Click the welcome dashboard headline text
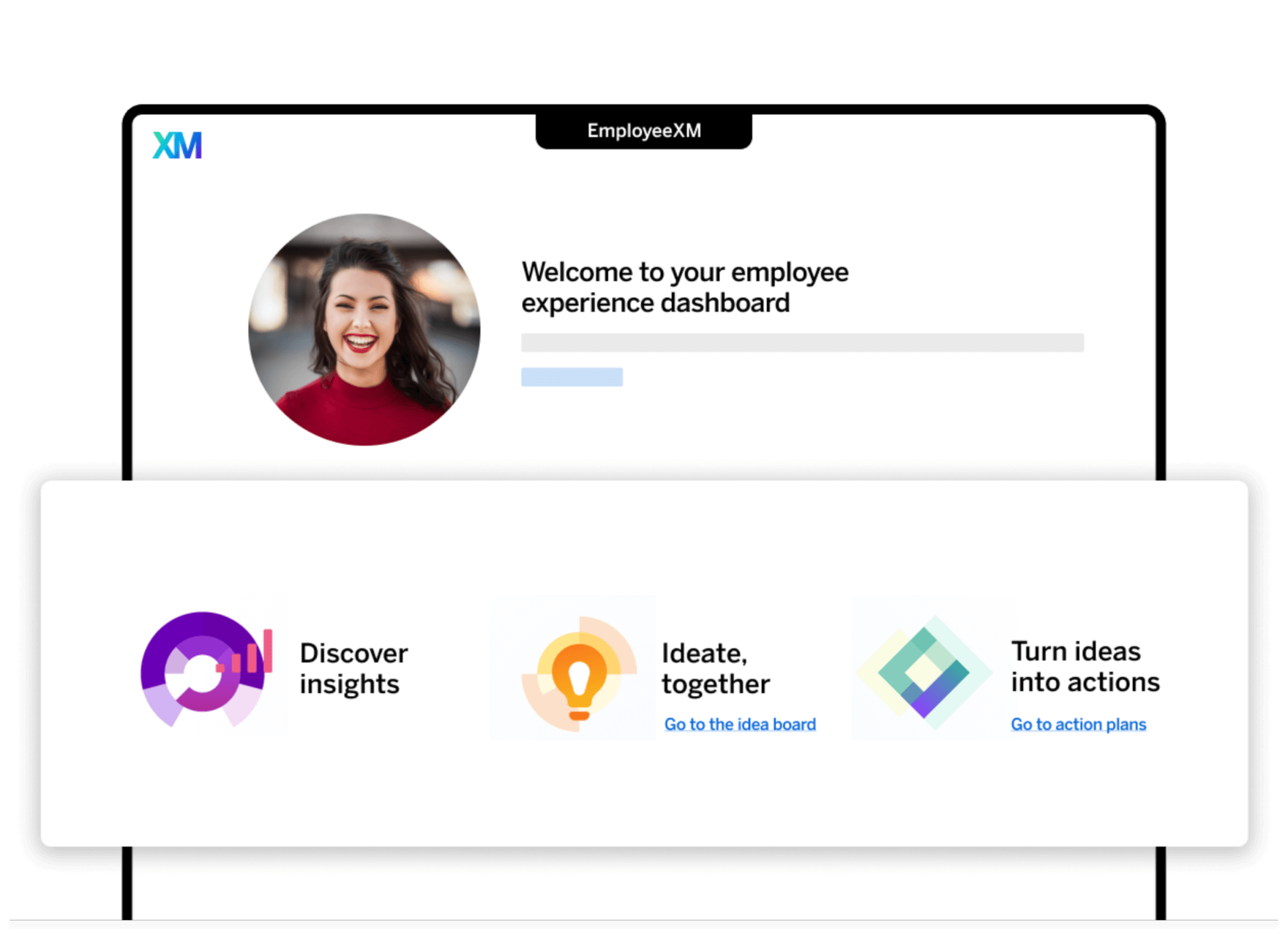The image size is (1288, 934). pos(685,287)
